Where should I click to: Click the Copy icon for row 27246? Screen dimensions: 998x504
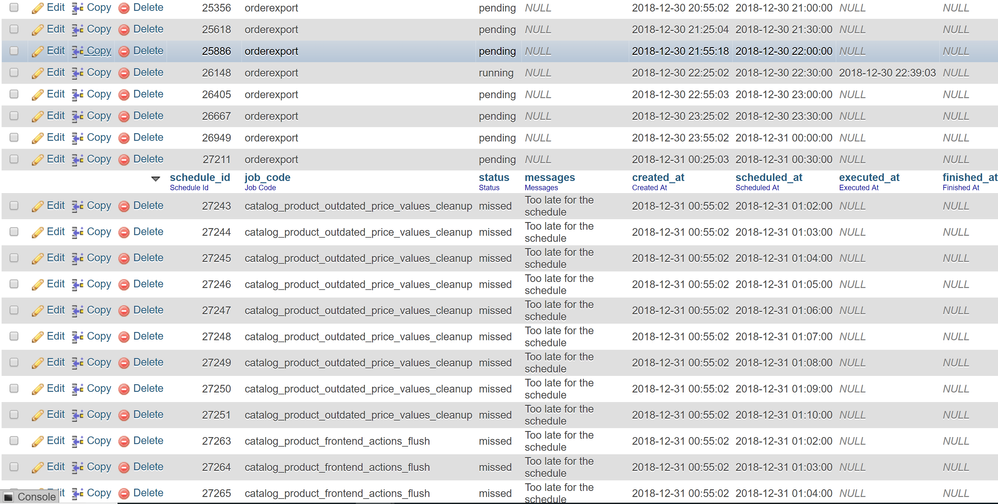pyautogui.click(x=78, y=285)
